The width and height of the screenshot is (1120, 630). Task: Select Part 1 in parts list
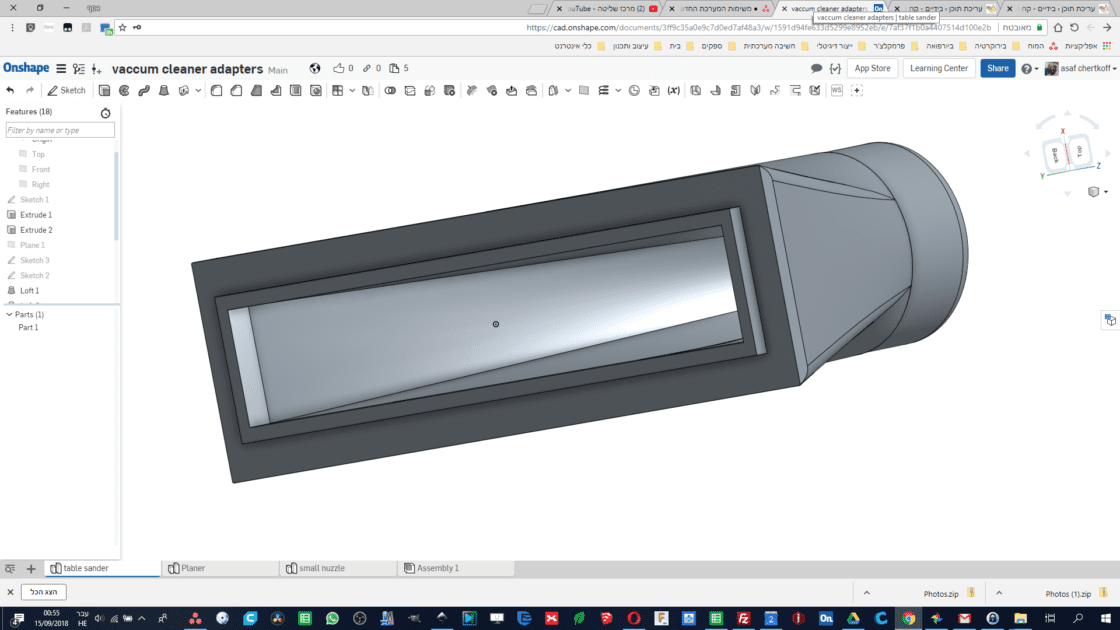coord(29,327)
